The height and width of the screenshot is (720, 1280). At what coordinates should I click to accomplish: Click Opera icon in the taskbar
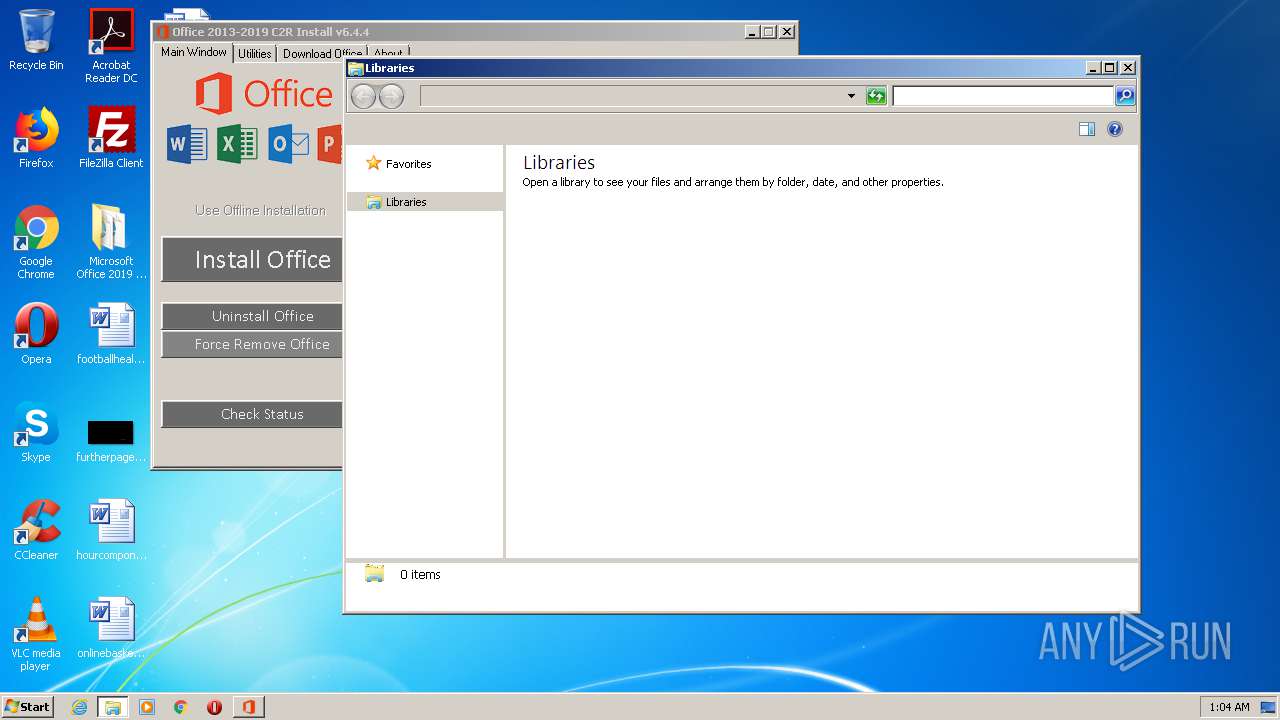pos(214,707)
